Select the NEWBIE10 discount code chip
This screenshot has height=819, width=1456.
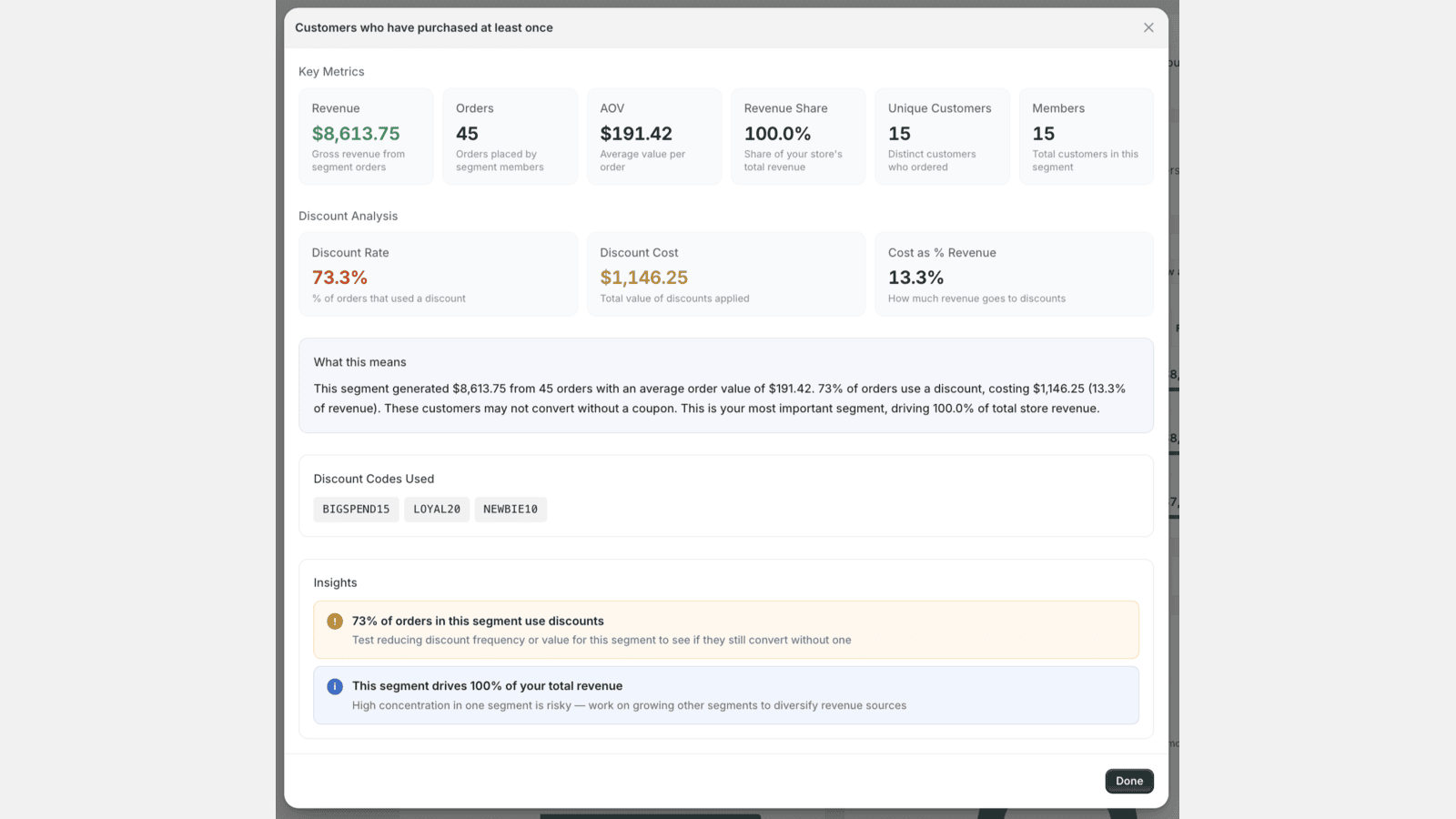pos(511,510)
